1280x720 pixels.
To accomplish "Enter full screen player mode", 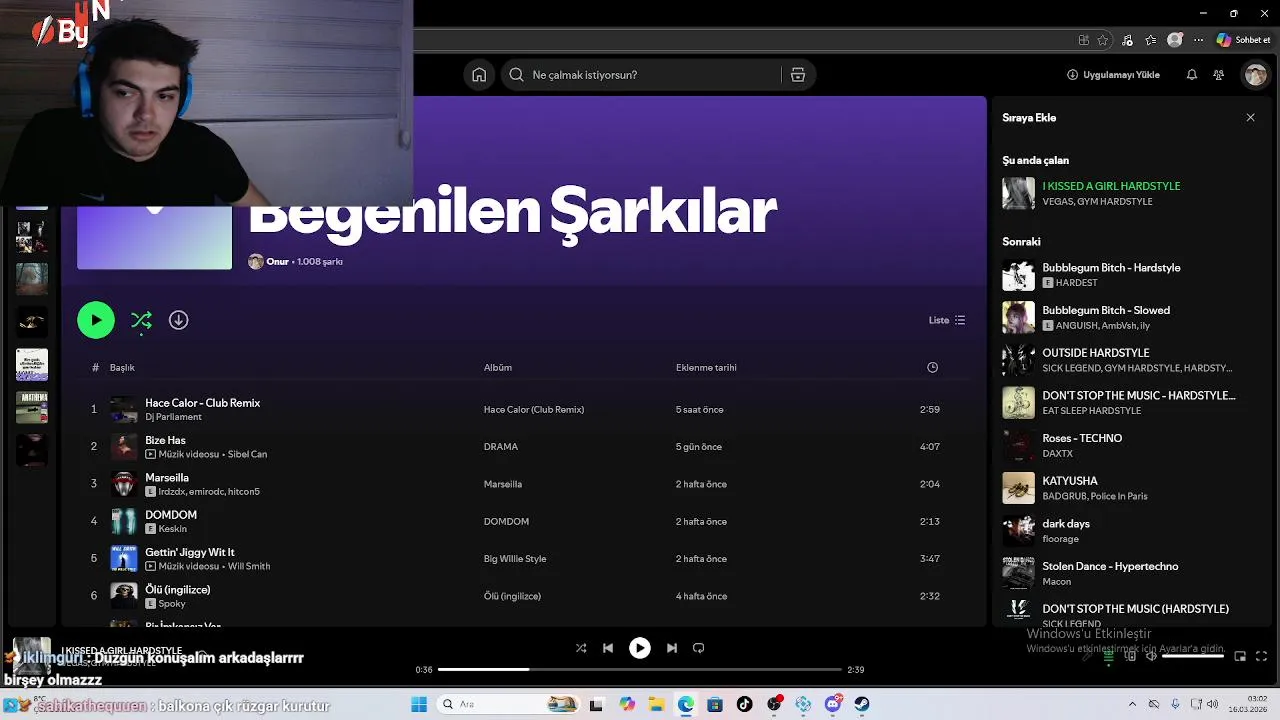I will point(1261,657).
